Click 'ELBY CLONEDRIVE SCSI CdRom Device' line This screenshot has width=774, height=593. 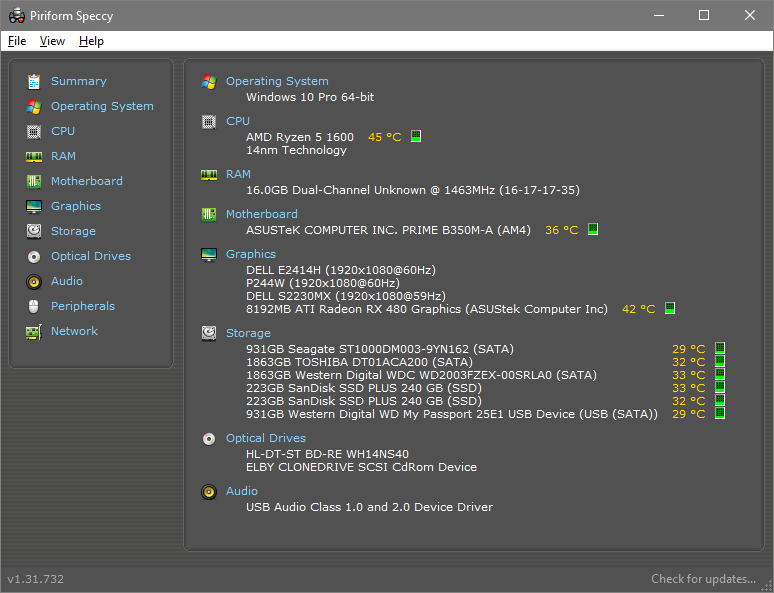[x=361, y=467]
